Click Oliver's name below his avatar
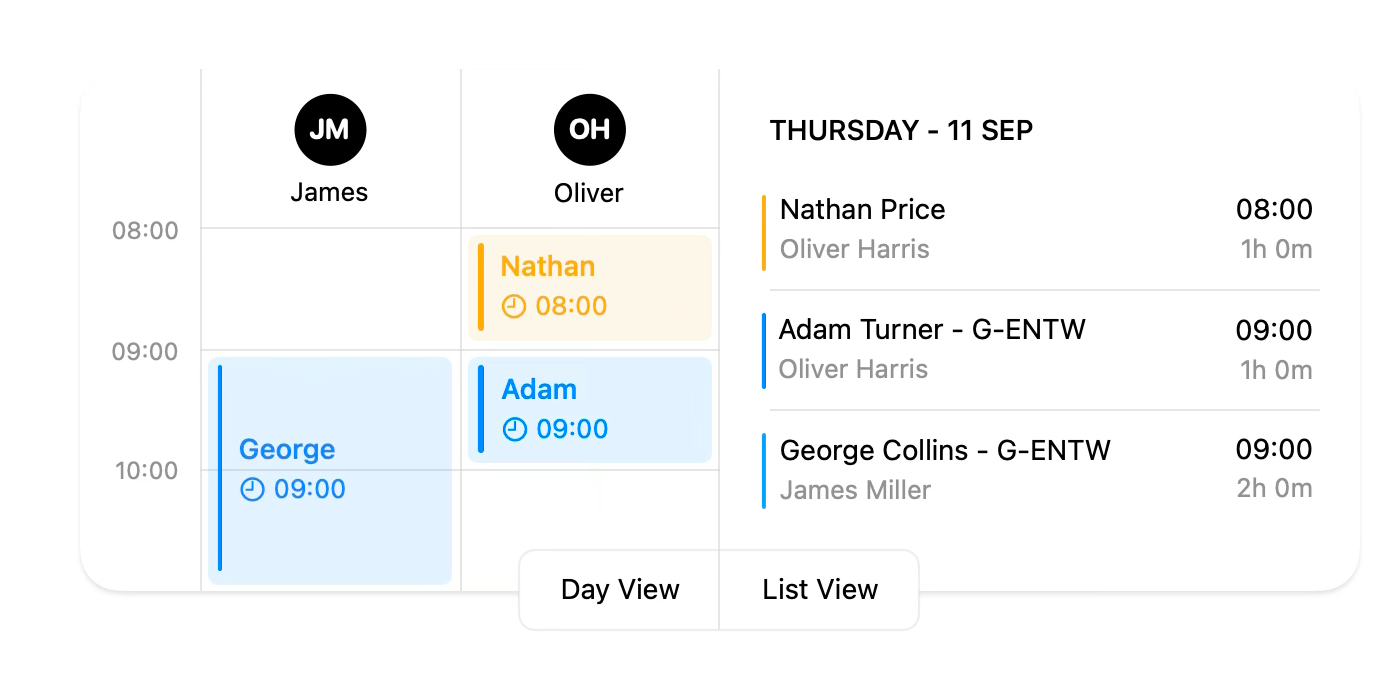The height and width of the screenshot is (700, 1400). tap(589, 193)
